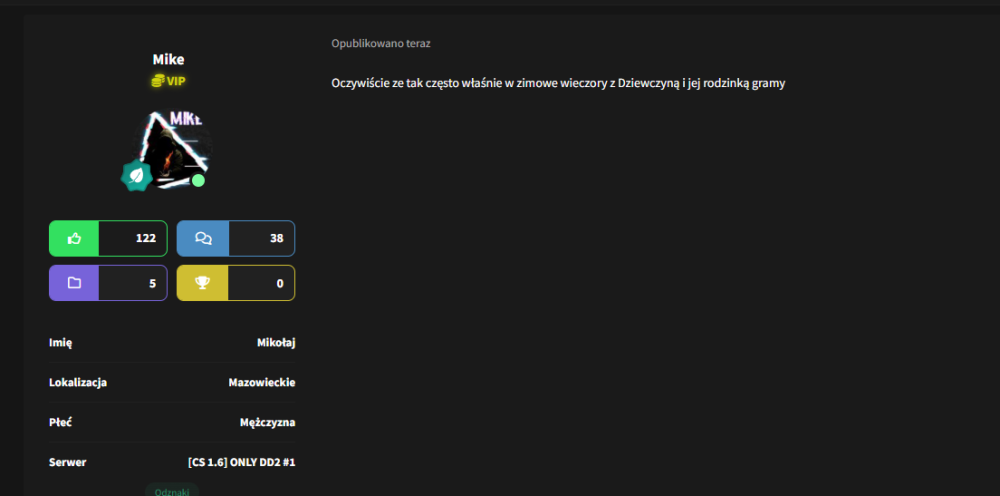The image size is (1000, 496).
Task: Click the teal leaf rank badge
Action: pos(136,177)
